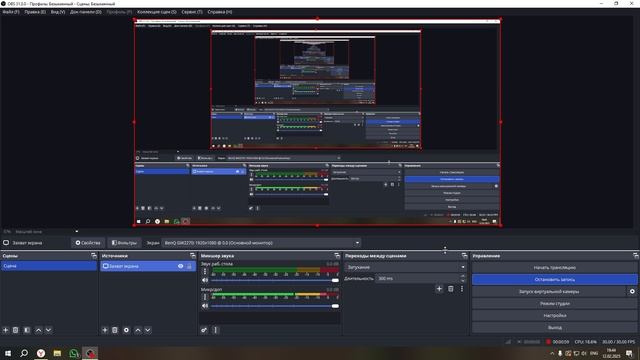Open the Scene Collection menu
Image resolution: width=640 pixels, height=360 pixels.
(157, 12)
